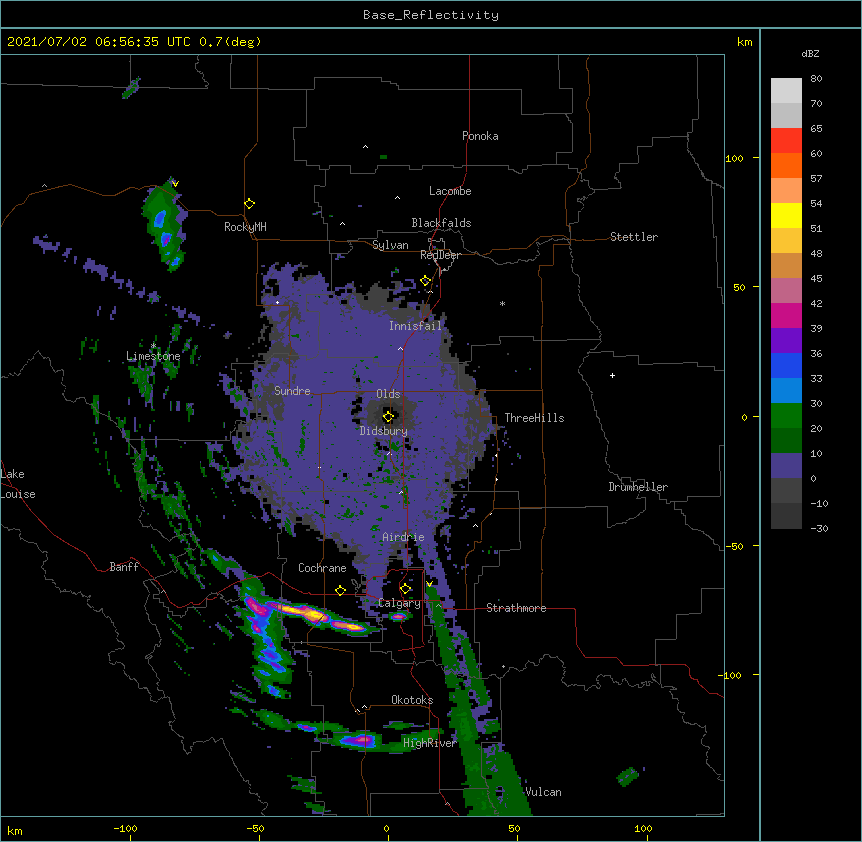Click the 100 tick on the right axis
862x842 pixels.
point(734,158)
